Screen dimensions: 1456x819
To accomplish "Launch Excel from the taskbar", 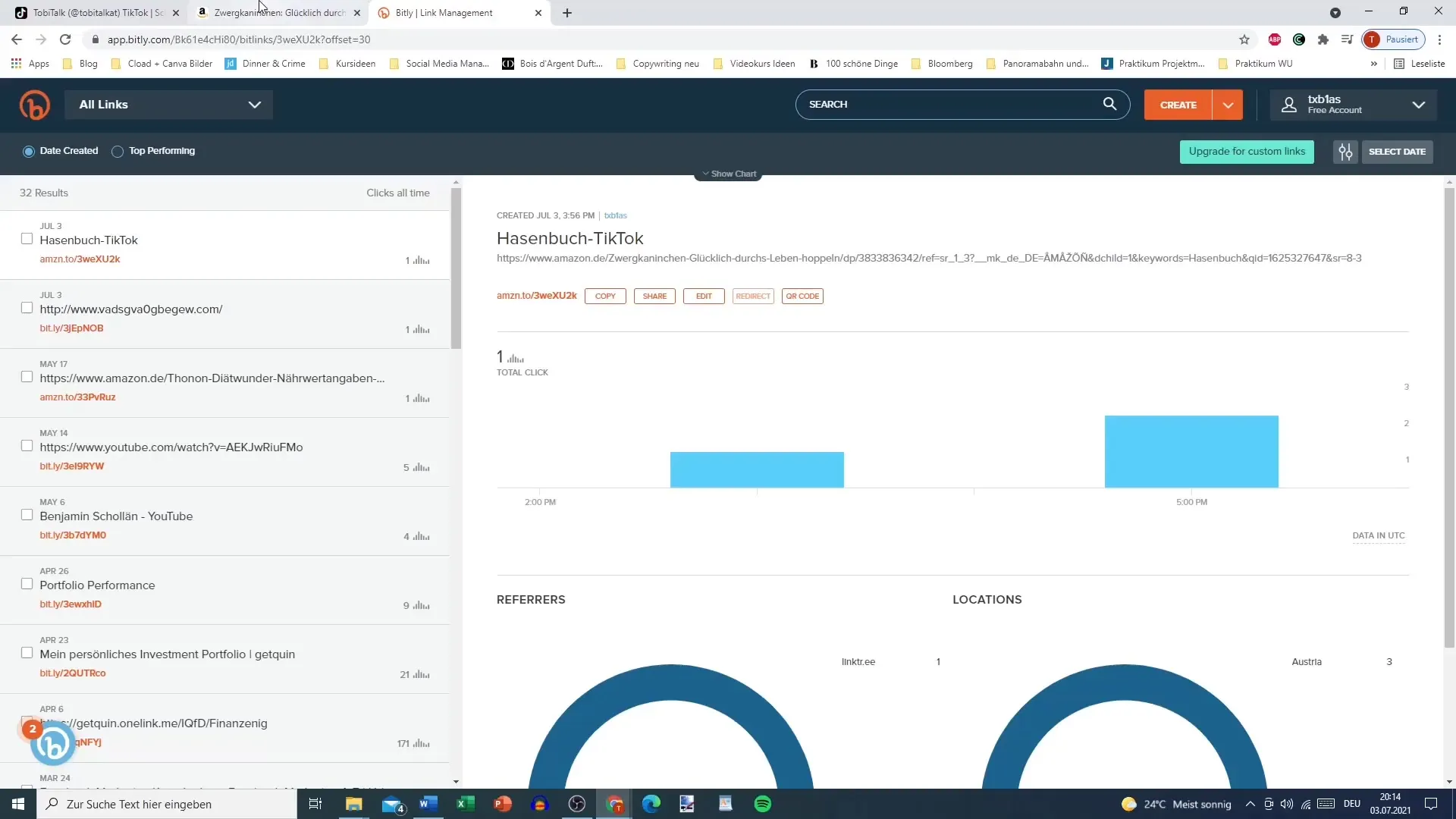I will click(x=465, y=804).
